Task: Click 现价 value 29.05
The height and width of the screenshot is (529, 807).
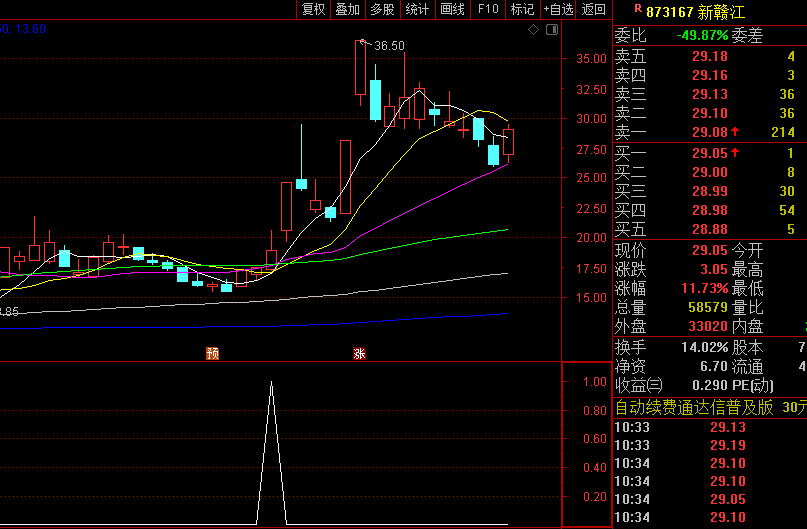Action: click(710, 250)
